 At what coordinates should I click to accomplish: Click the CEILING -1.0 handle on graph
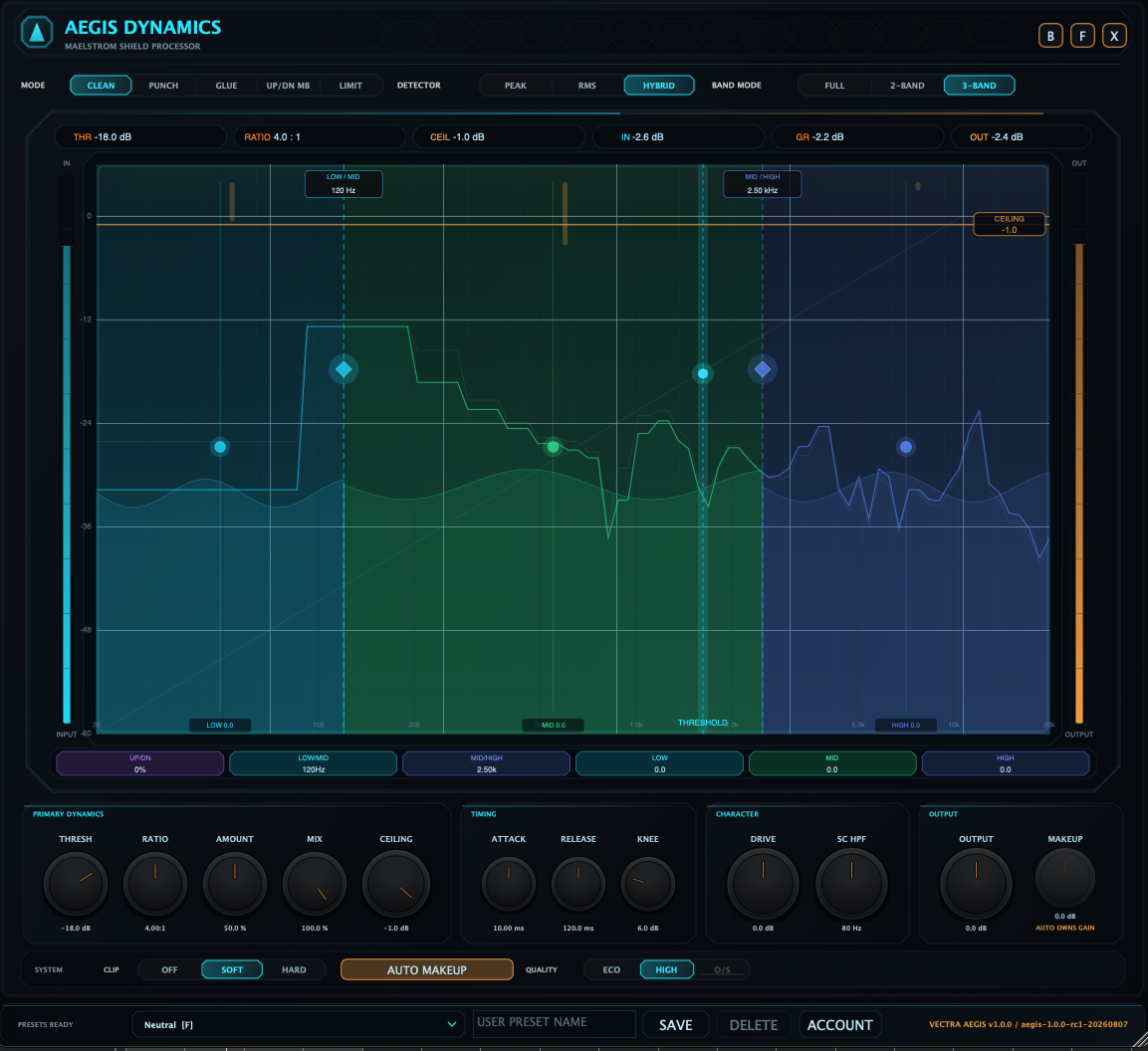(1009, 224)
